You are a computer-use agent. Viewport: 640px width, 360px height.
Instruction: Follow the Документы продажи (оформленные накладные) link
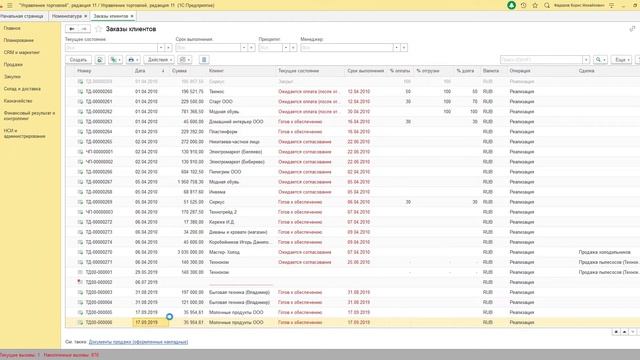click(138, 342)
